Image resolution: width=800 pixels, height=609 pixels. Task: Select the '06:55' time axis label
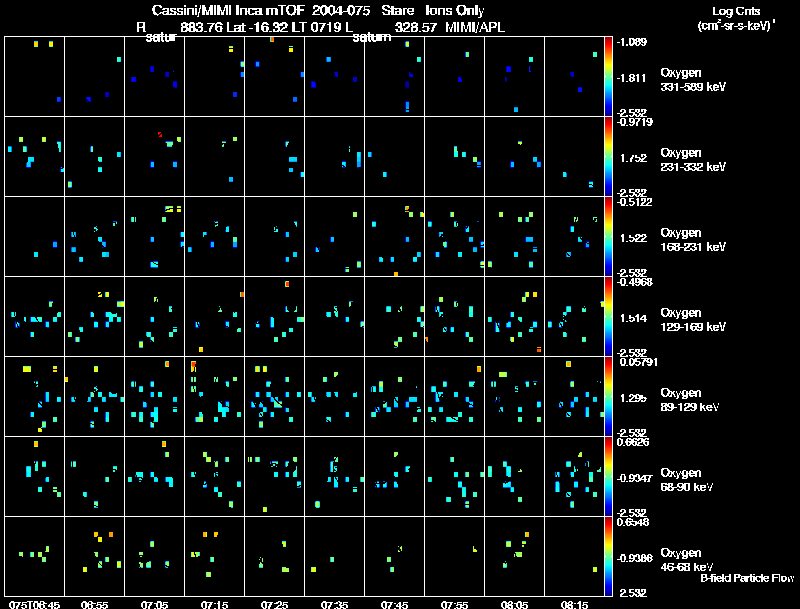tap(94, 604)
